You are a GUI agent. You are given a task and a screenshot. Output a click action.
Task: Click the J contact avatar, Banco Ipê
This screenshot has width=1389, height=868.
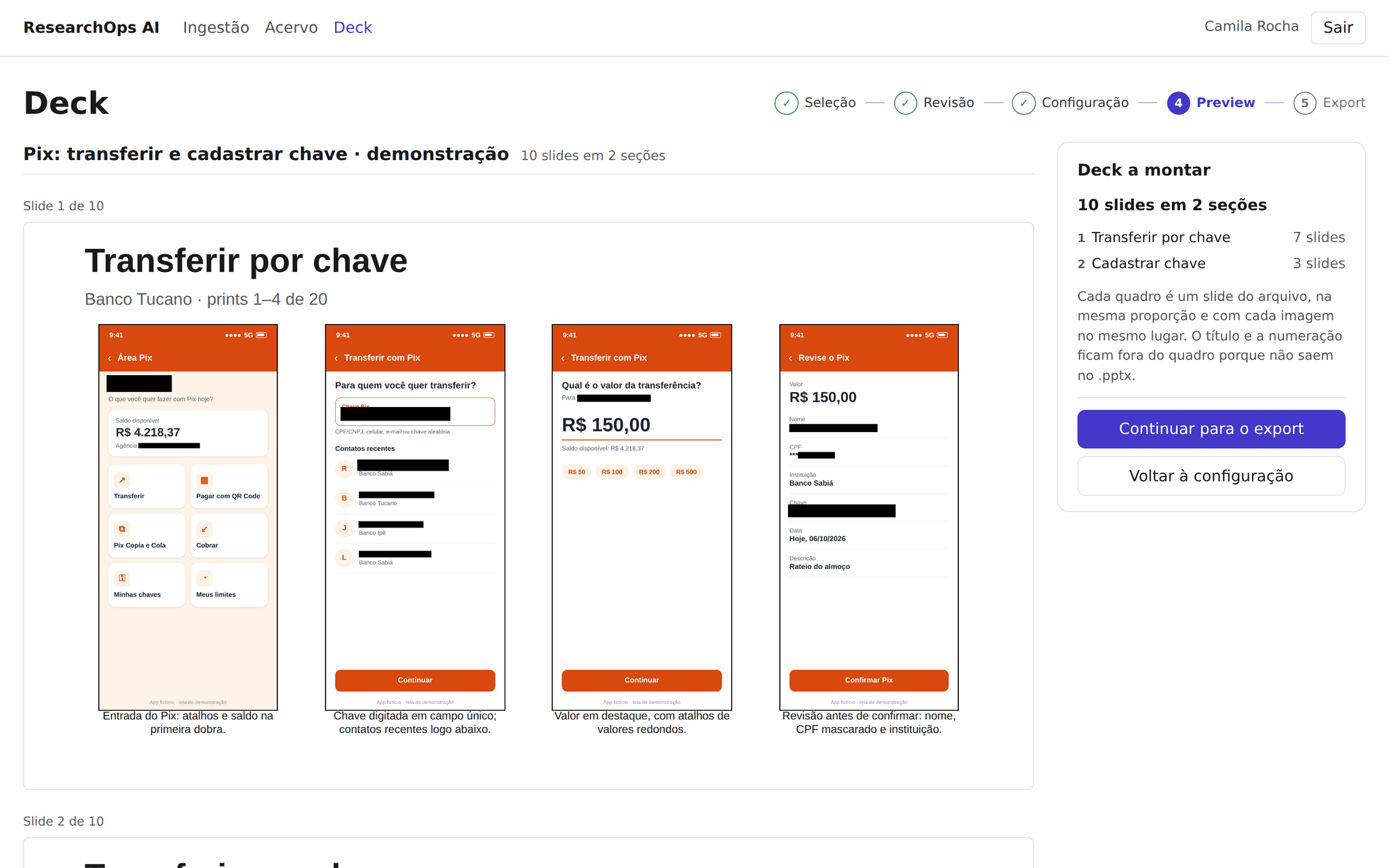pyautogui.click(x=344, y=528)
